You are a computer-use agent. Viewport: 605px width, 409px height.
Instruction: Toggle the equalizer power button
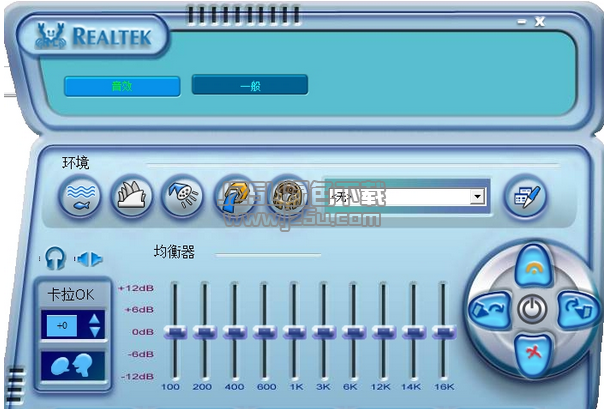[x=532, y=309]
